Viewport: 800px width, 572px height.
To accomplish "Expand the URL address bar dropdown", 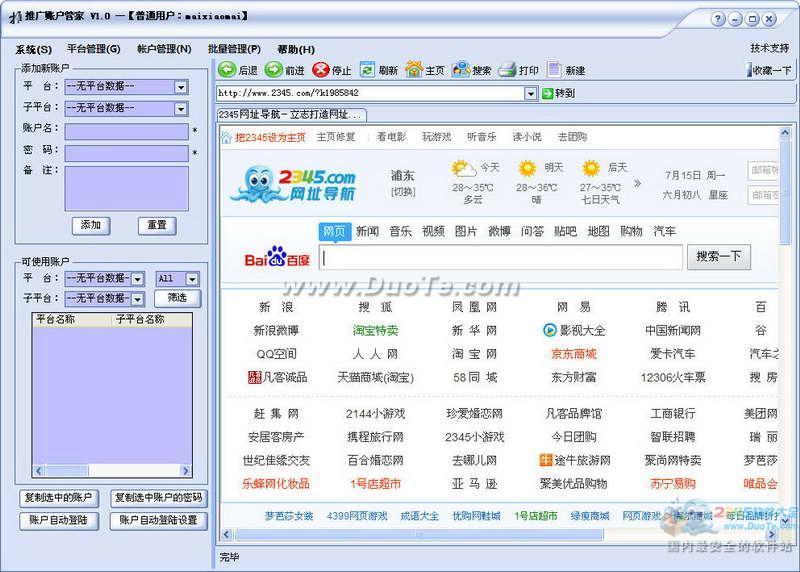I will click(531, 93).
